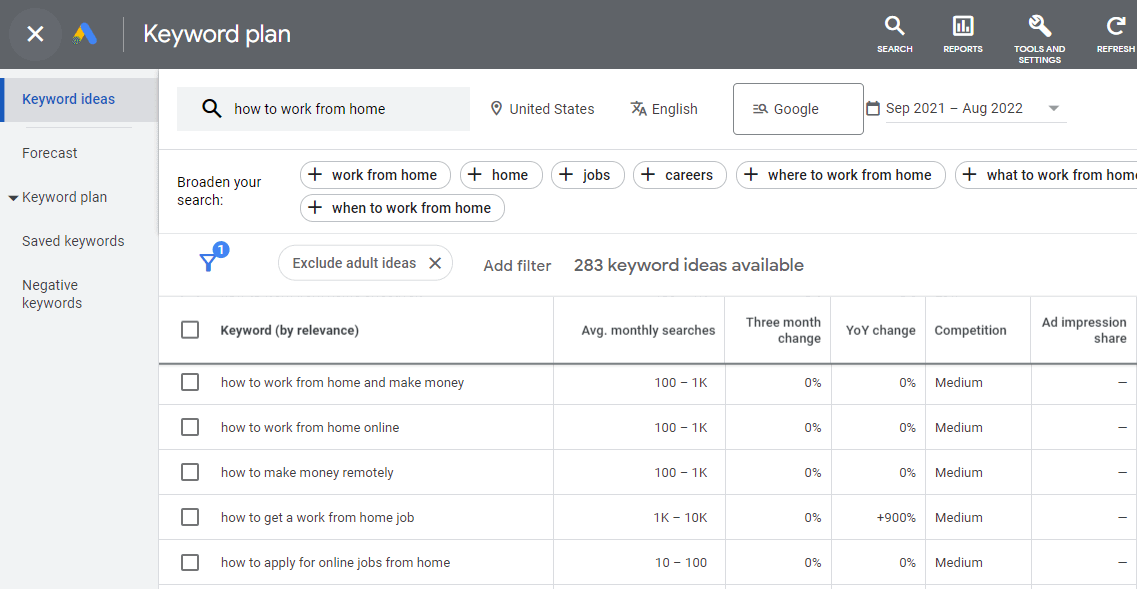Select Keyword ideas in sidebar
Image resolution: width=1137 pixels, height=589 pixels.
(79, 99)
